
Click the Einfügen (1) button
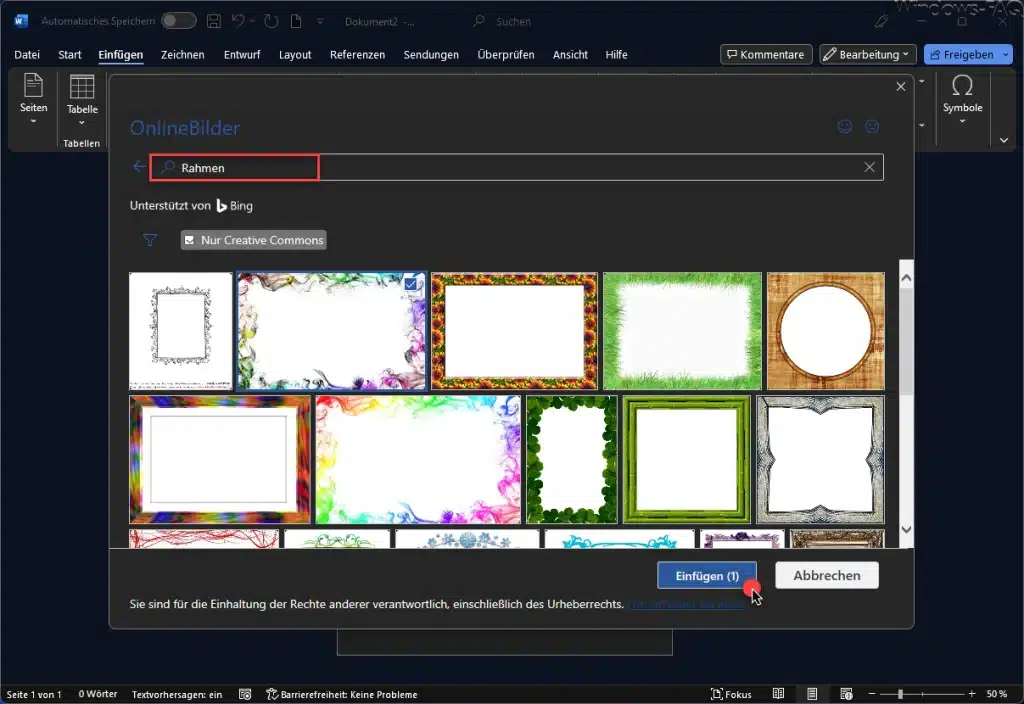tap(707, 576)
